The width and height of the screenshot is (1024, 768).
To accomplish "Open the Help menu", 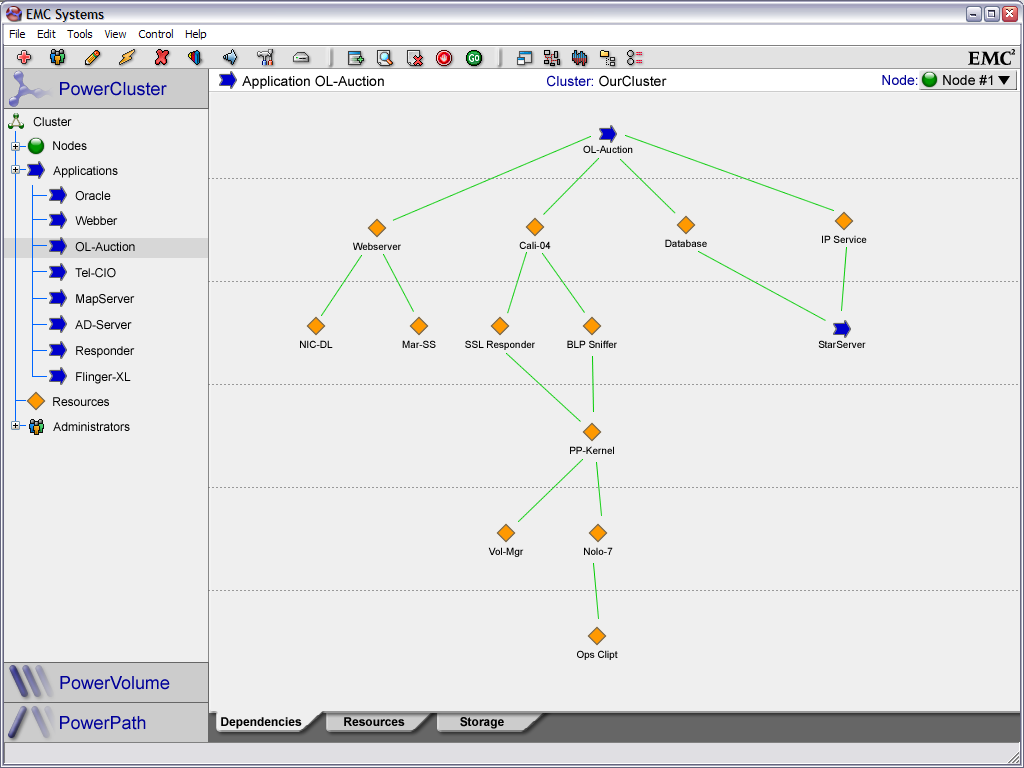I will pyautogui.click(x=195, y=34).
